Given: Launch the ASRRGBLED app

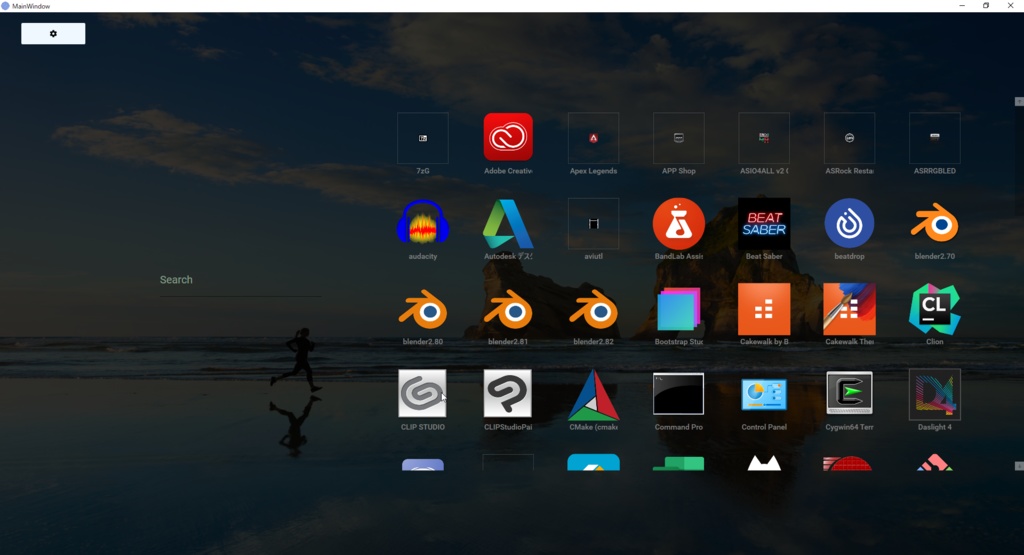Looking at the screenshot, I should click(x=935, y=138).
